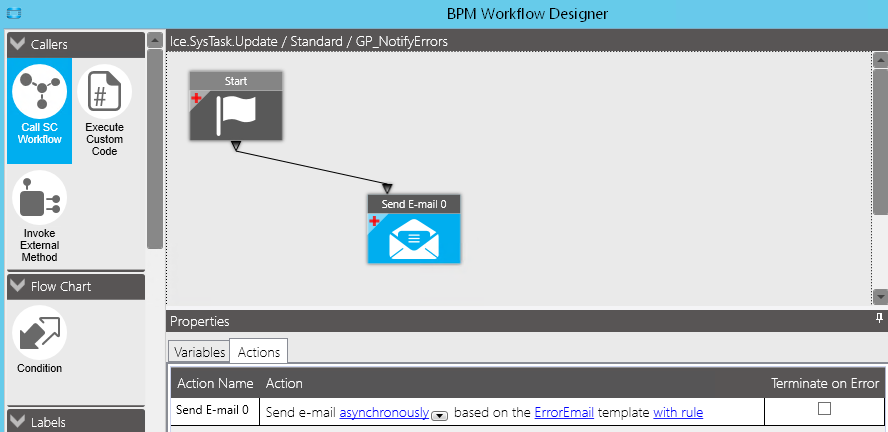Collapse the Callers section
This screenshot has height=432, width=888.
point(18,44)
